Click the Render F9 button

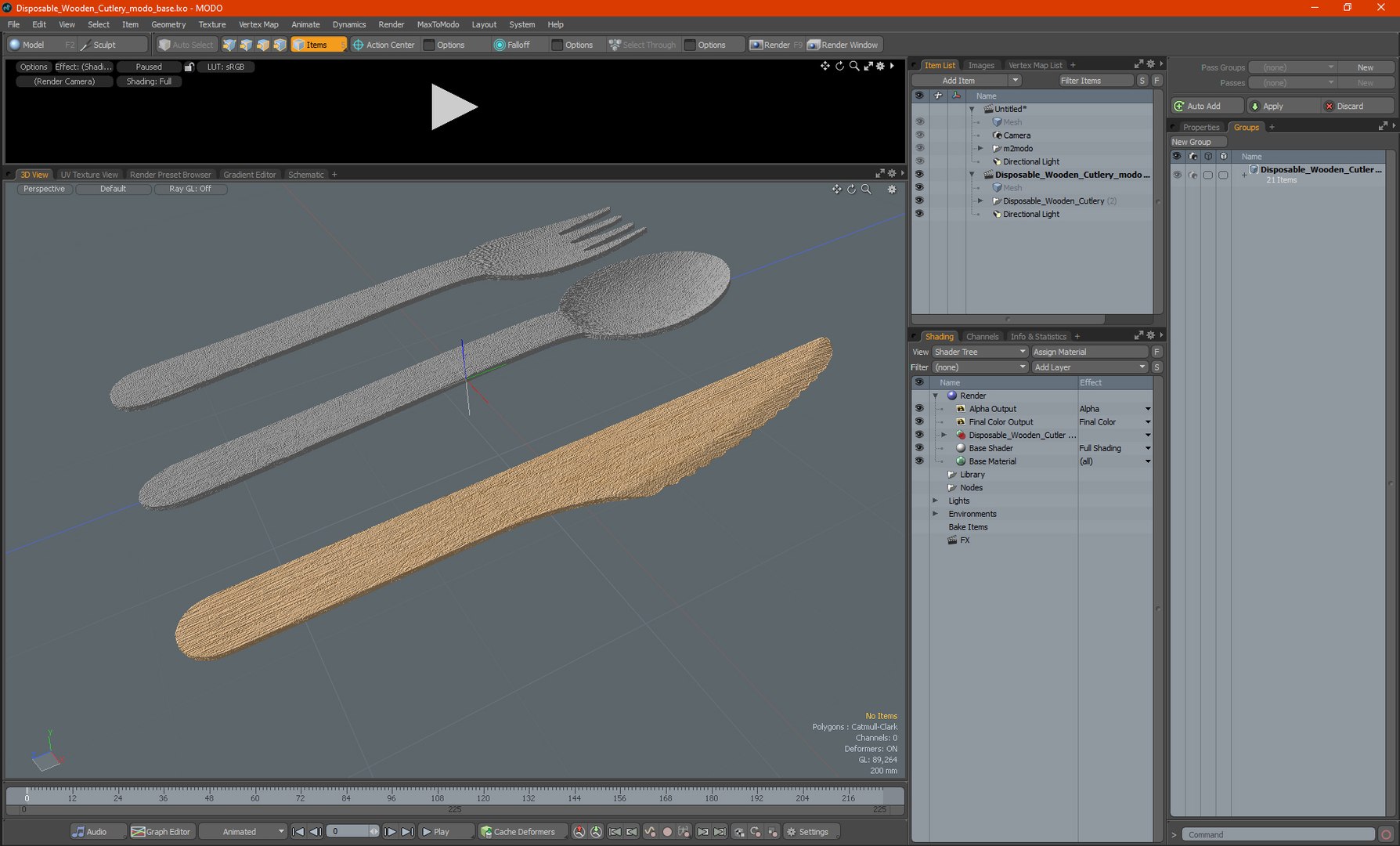coord(776,45)
